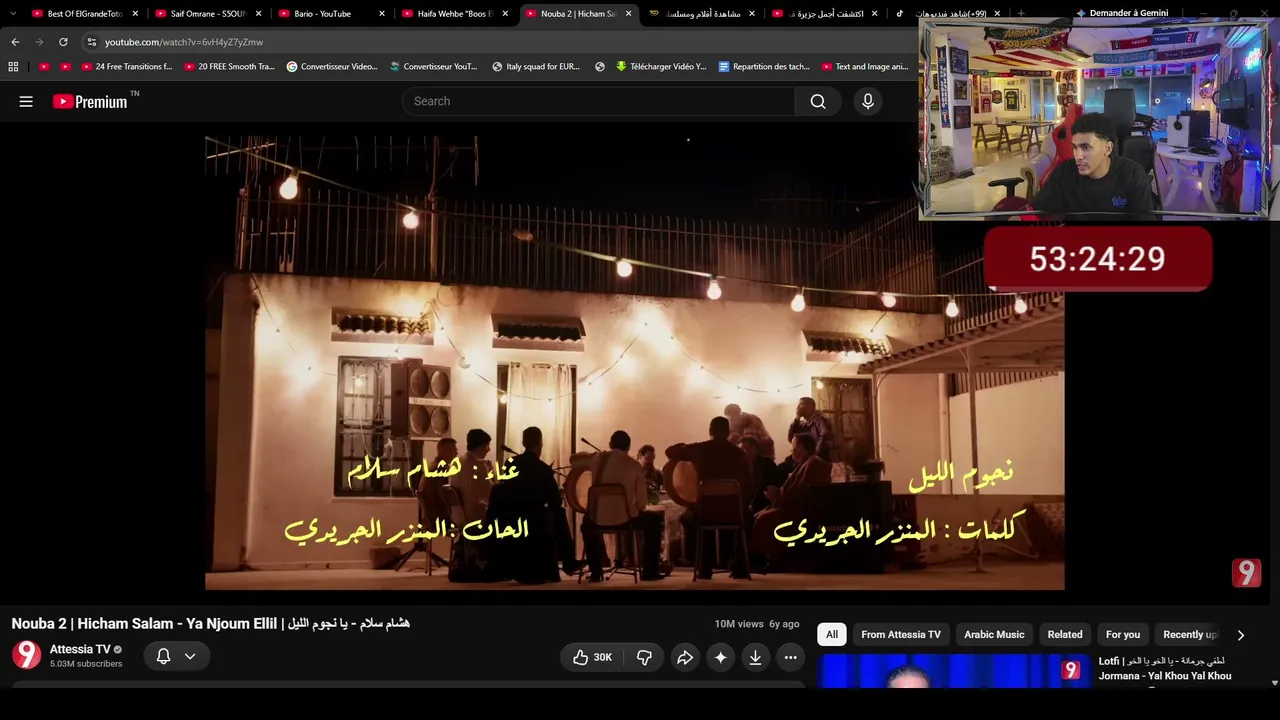The width and height of the screenshot is (1280, 720).
Task: Switch to the Saif Omrane tab
Action: coord(208,14)
